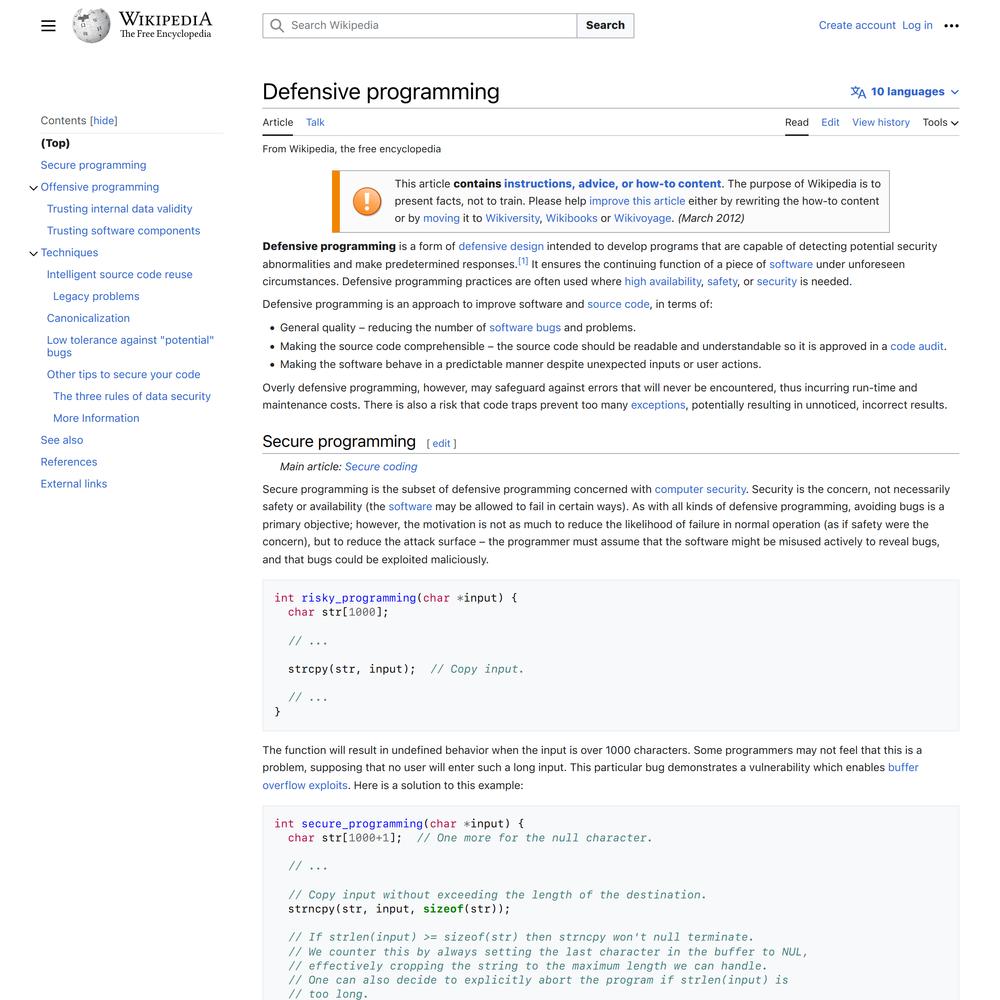
Task: Expand the Tools dropdown menu
Action: click(x=940, y=122)
